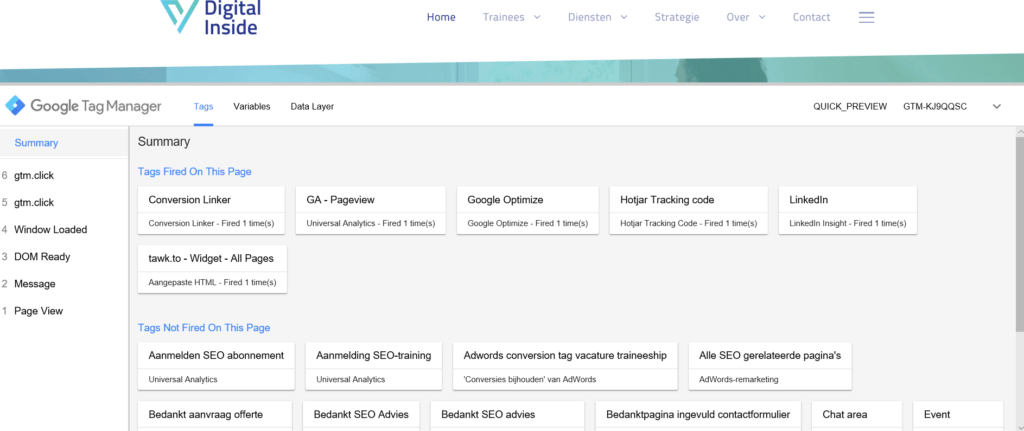The width and height of the screenshot is (1024, 431).
Task: Open the Strategie page link
Action: [x=677, y=18]
